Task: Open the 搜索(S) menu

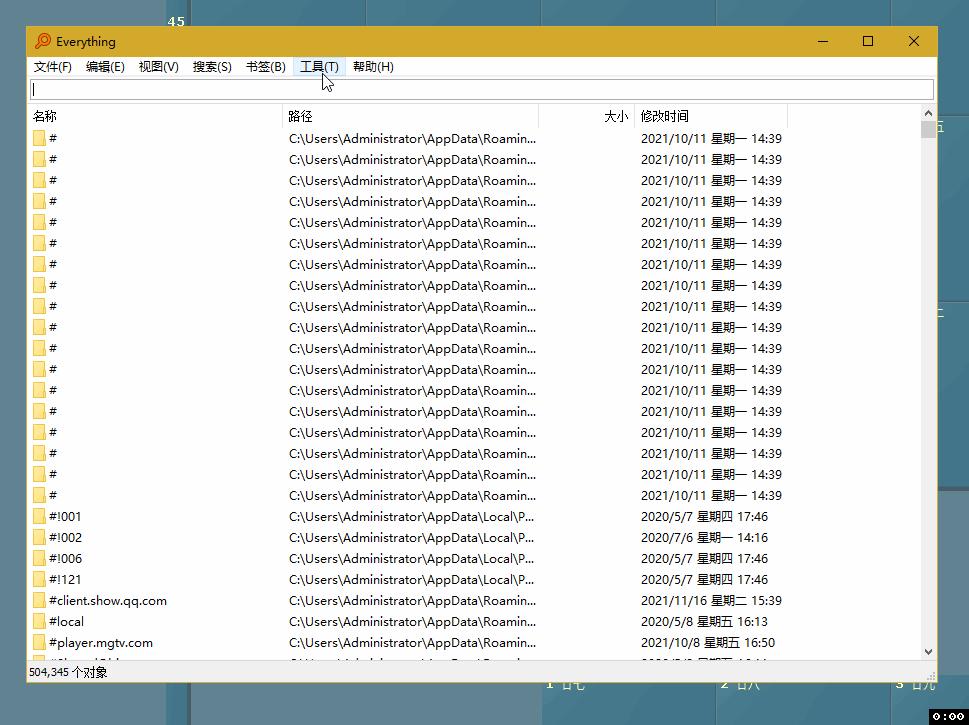Action: pos(211,66)
